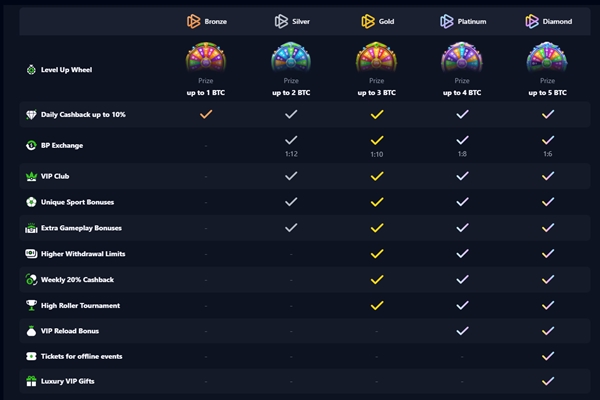Click the '1:6' exchange rate value

pos(548,154)
